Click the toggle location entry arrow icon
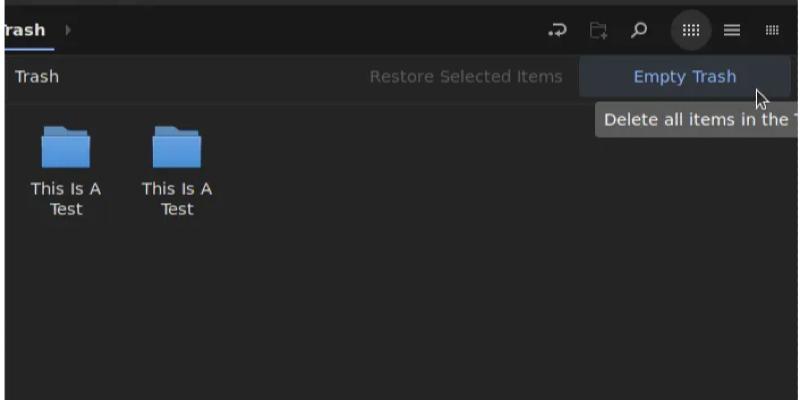 pos(557,30)
